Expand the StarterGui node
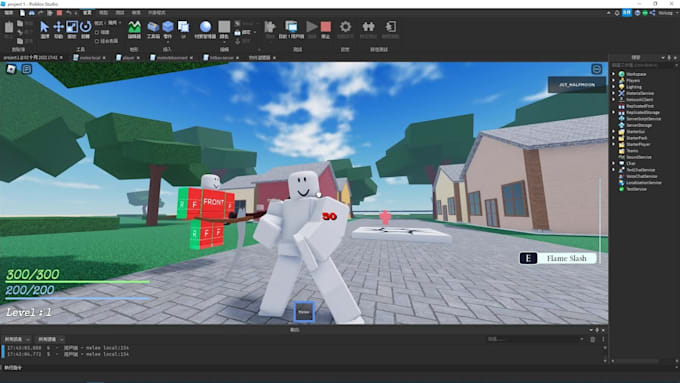 613,131
